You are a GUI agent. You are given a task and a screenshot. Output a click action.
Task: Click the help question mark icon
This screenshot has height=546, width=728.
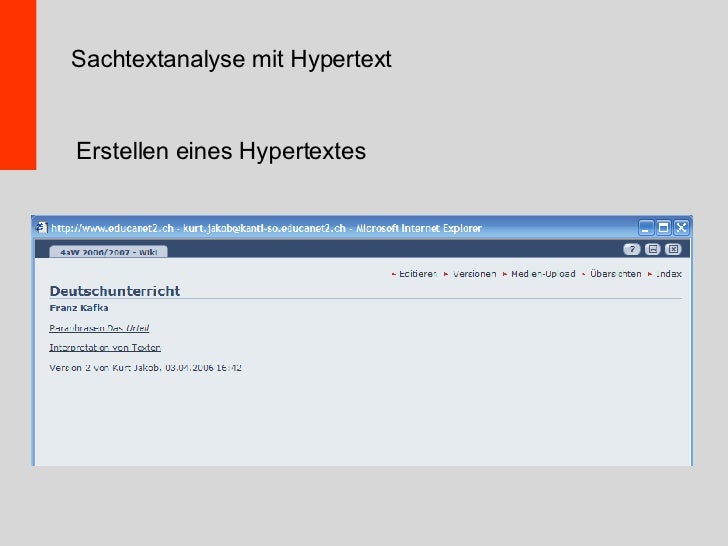pos(631,249)
